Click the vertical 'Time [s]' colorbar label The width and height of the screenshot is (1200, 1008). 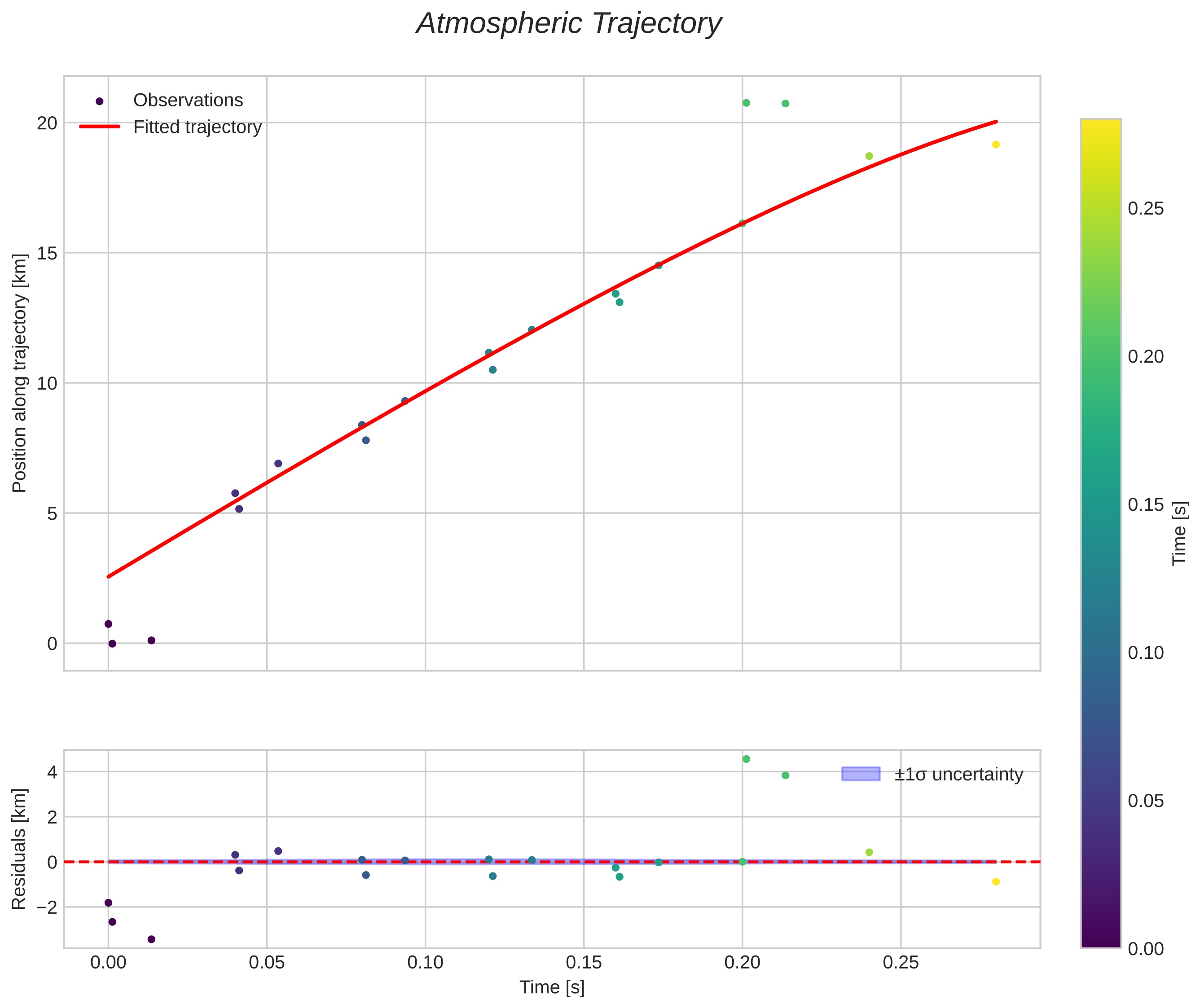pyautogui.click(x=1179, y=533)
